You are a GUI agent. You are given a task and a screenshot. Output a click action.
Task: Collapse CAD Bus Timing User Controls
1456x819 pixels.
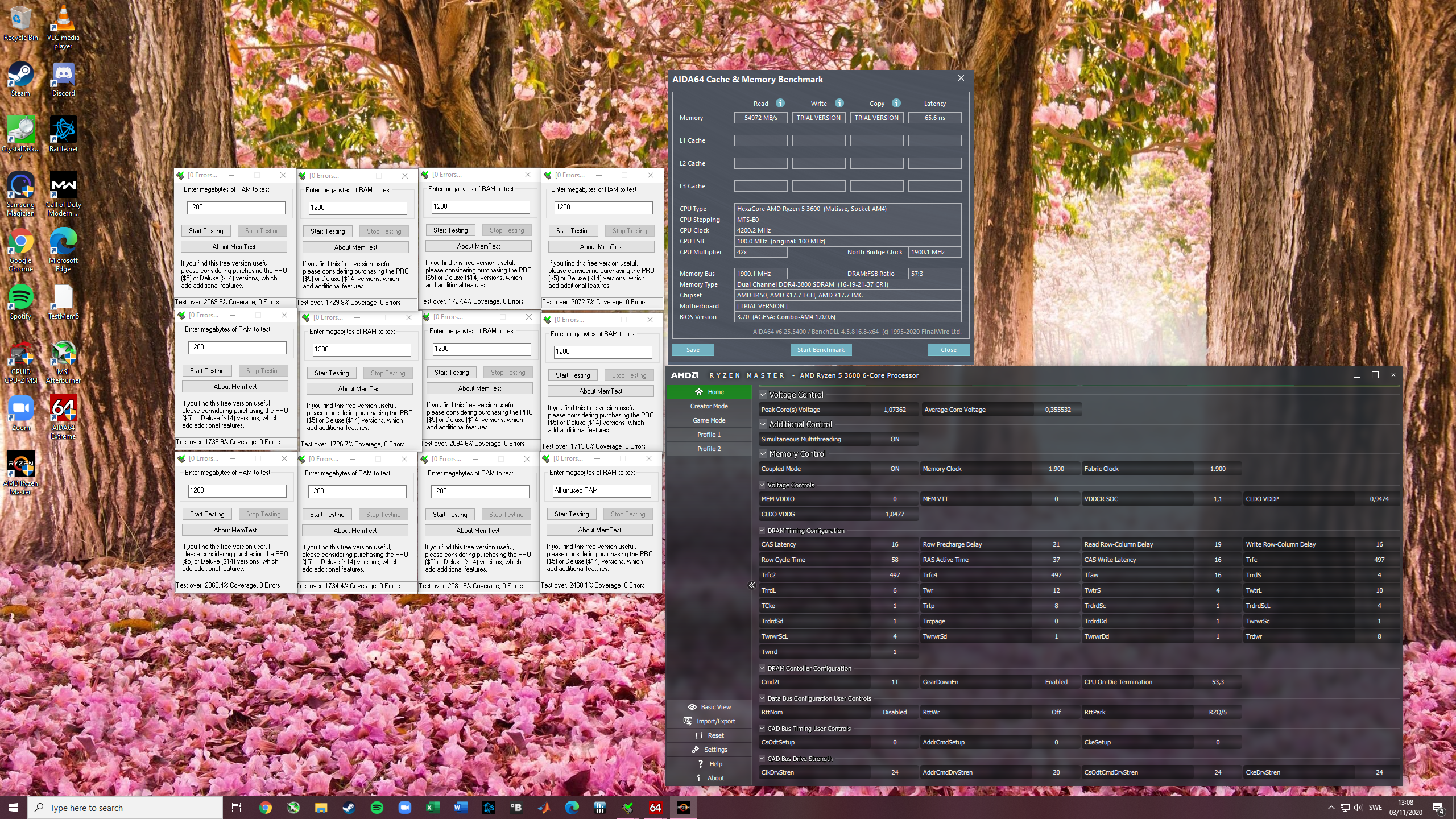762,729
